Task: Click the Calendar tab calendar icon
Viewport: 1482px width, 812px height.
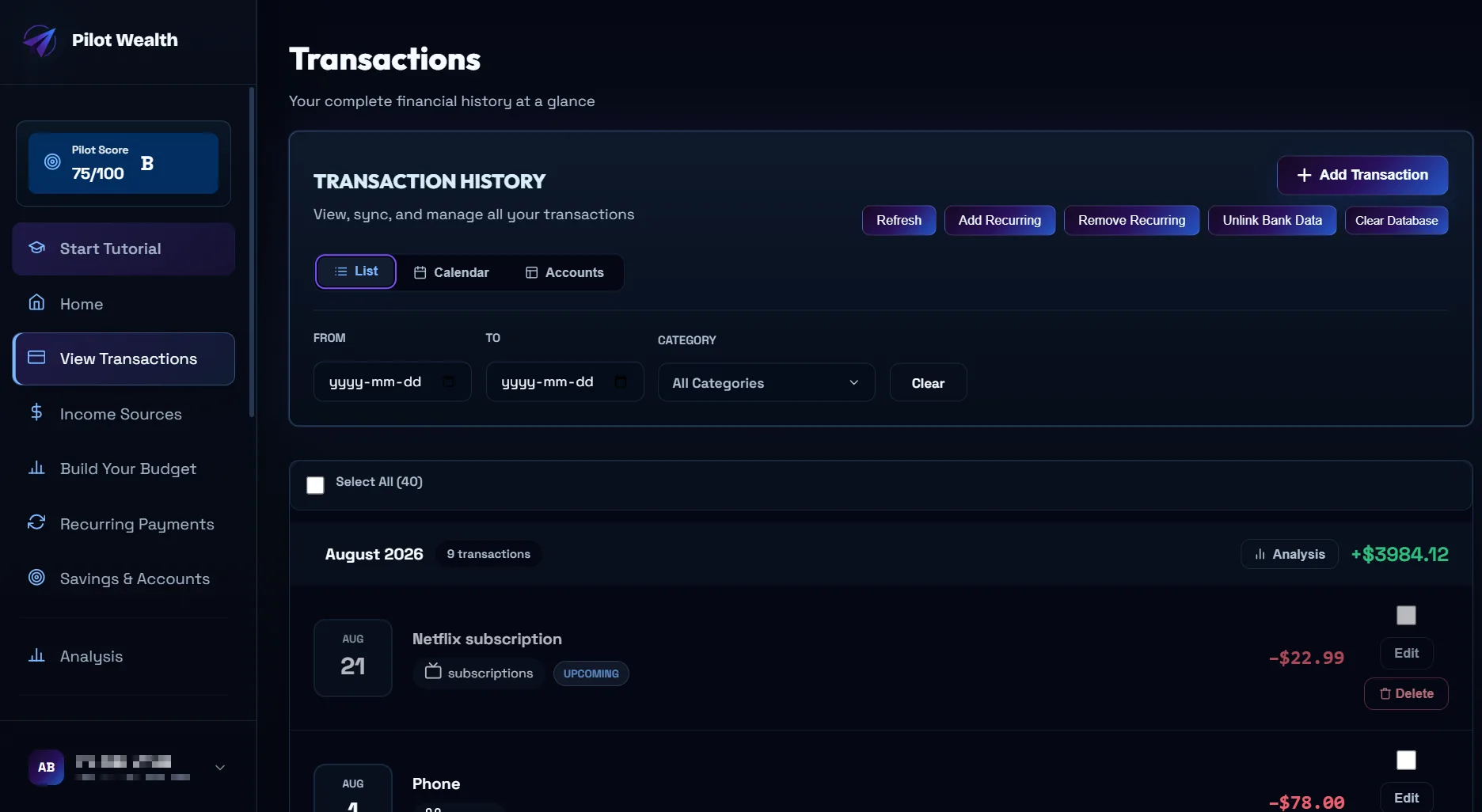Action: (420, 272)
